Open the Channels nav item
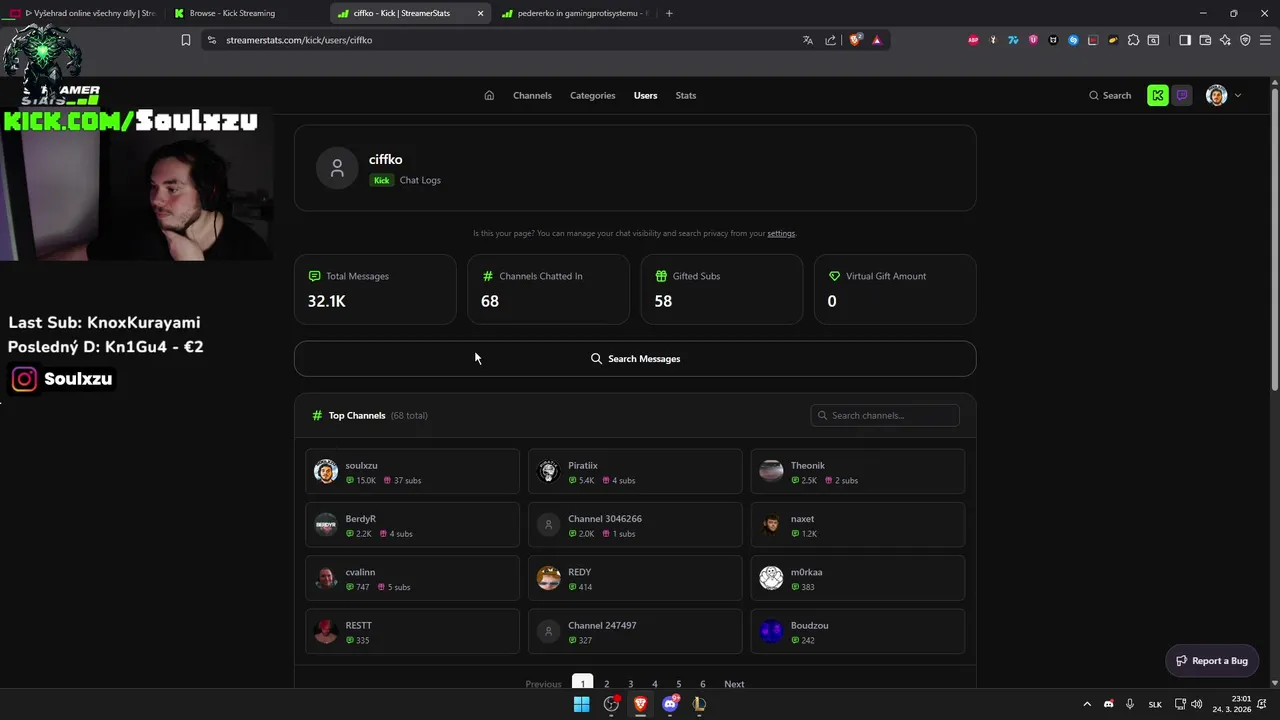 (x=532, y=95)
